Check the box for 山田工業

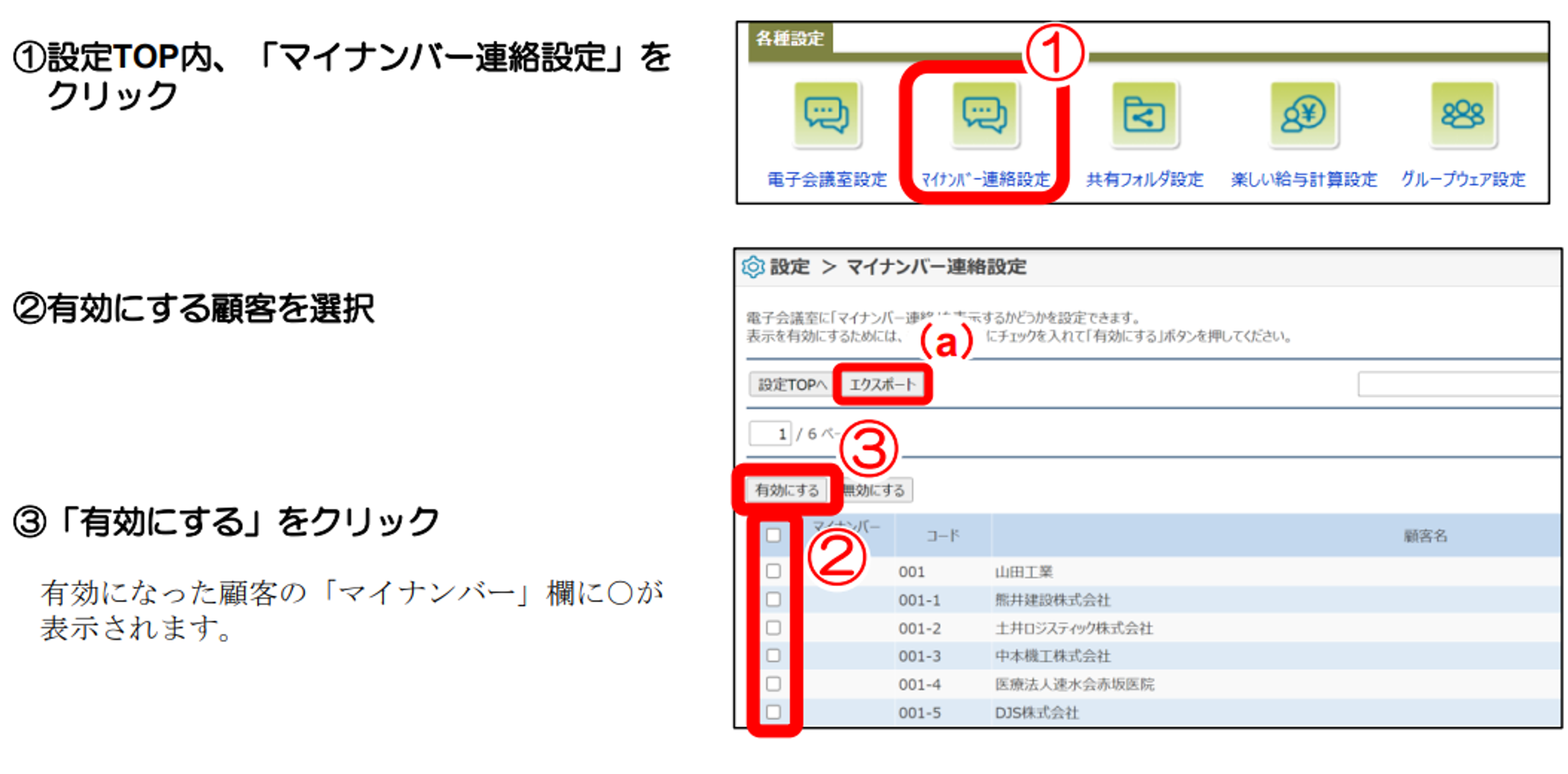(773, 571)
